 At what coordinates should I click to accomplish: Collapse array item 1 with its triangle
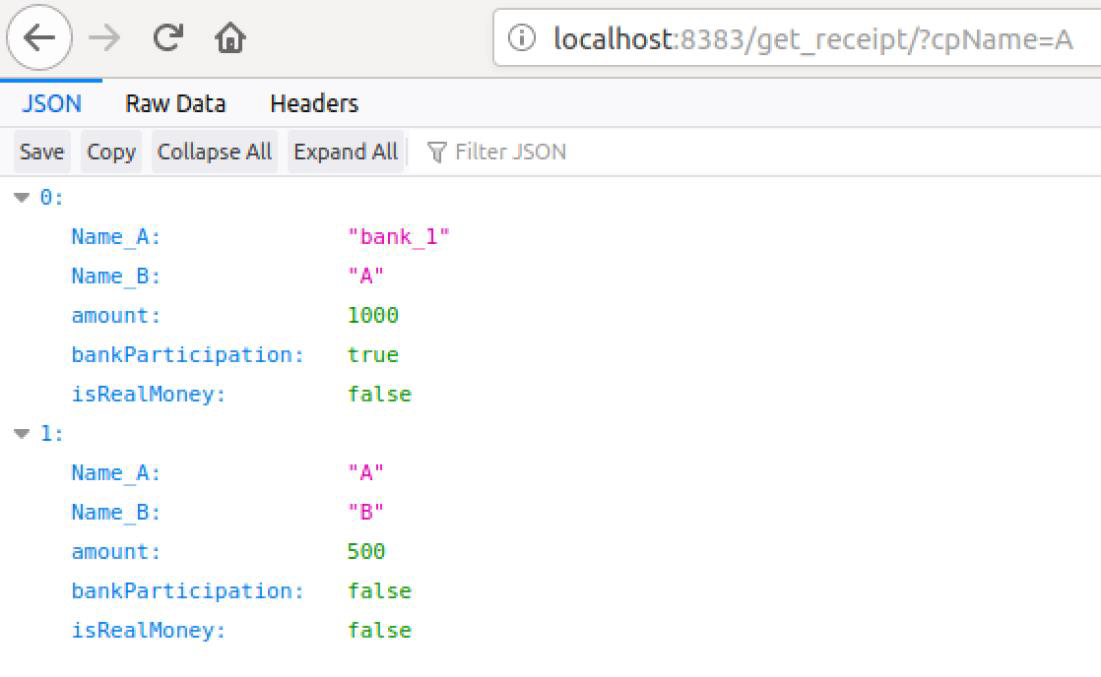point(22,434)
